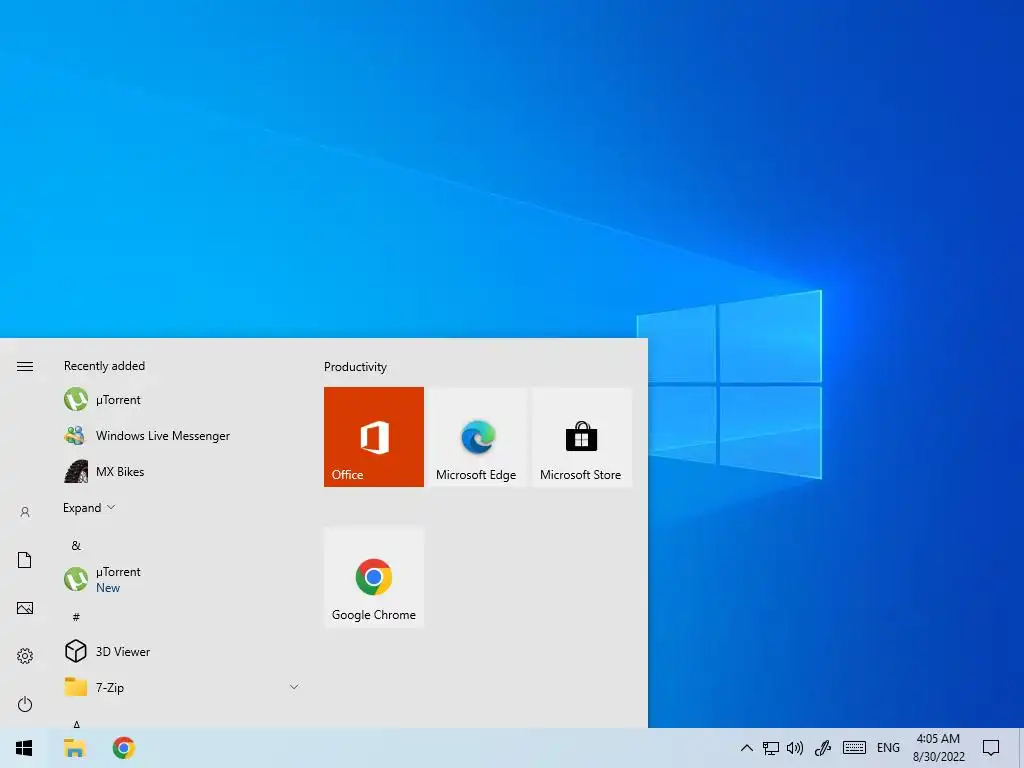The image size is (1024, 768).
Task: Open Windows Live Messenger app
Action: (x=183, y=435)
